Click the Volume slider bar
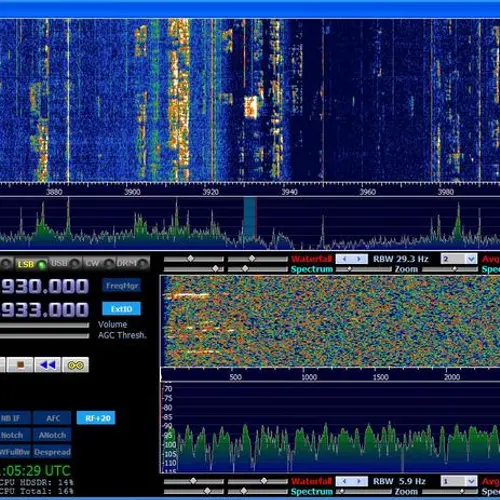The image size is (500, 500). point(44,325)
